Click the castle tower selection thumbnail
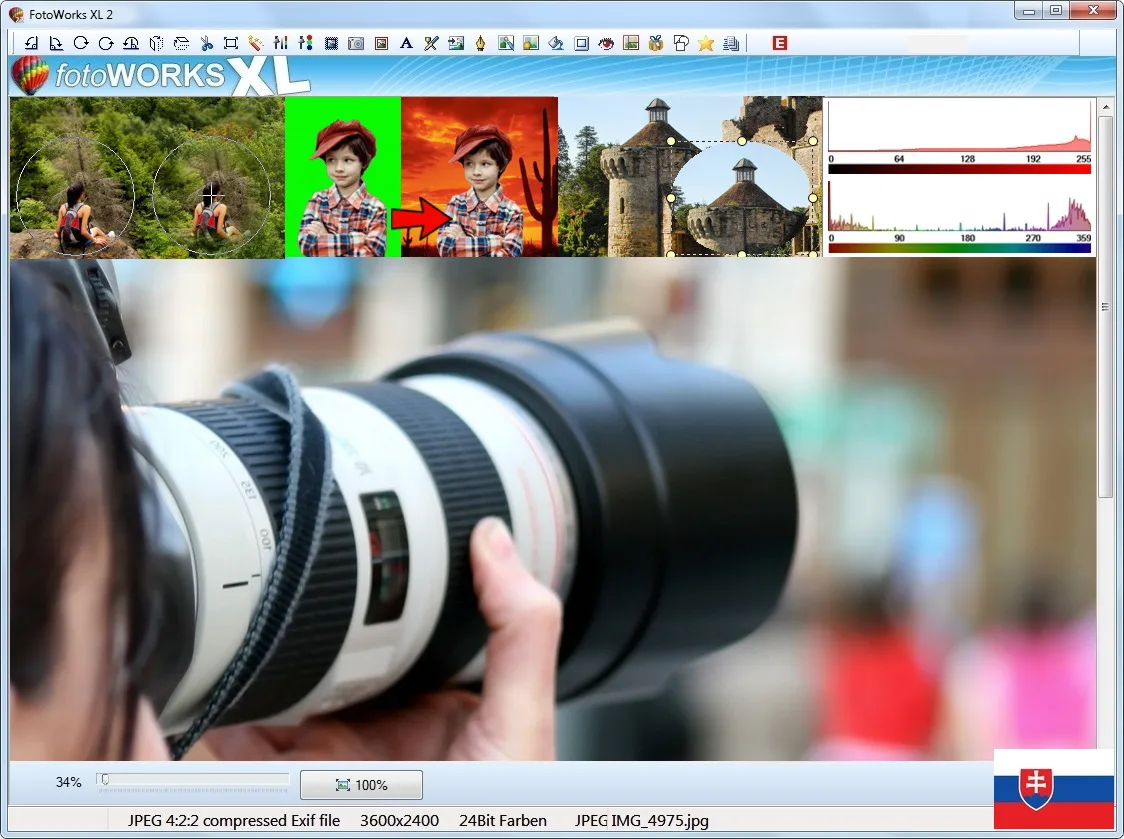The height and width of the screenshot is (839, 1124). pos(690,177)
